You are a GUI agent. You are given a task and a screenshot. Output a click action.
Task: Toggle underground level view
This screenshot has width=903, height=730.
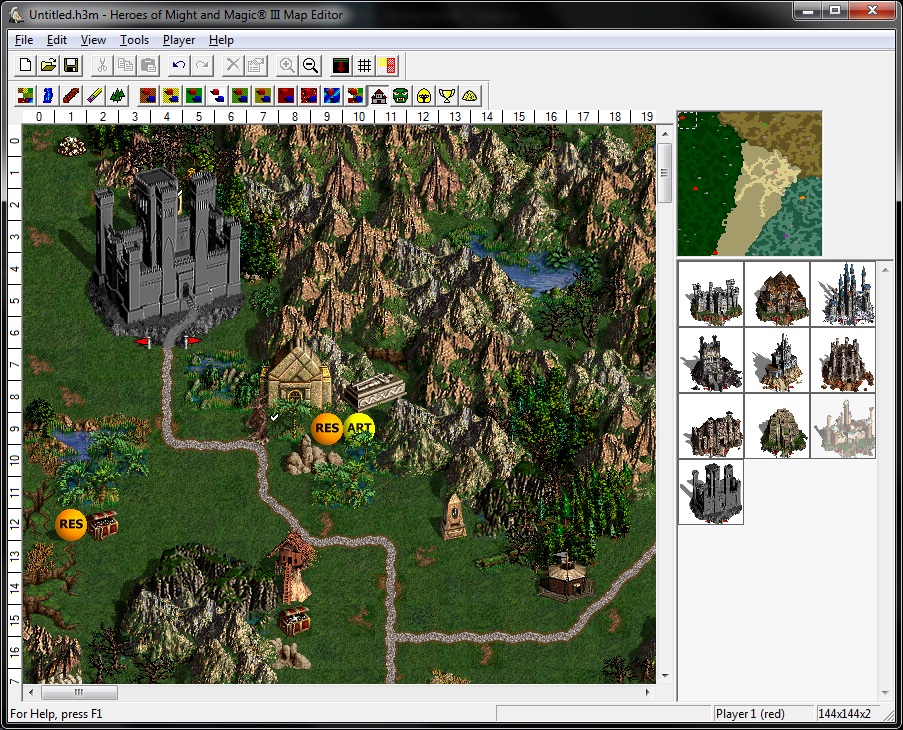pos(341,65)
